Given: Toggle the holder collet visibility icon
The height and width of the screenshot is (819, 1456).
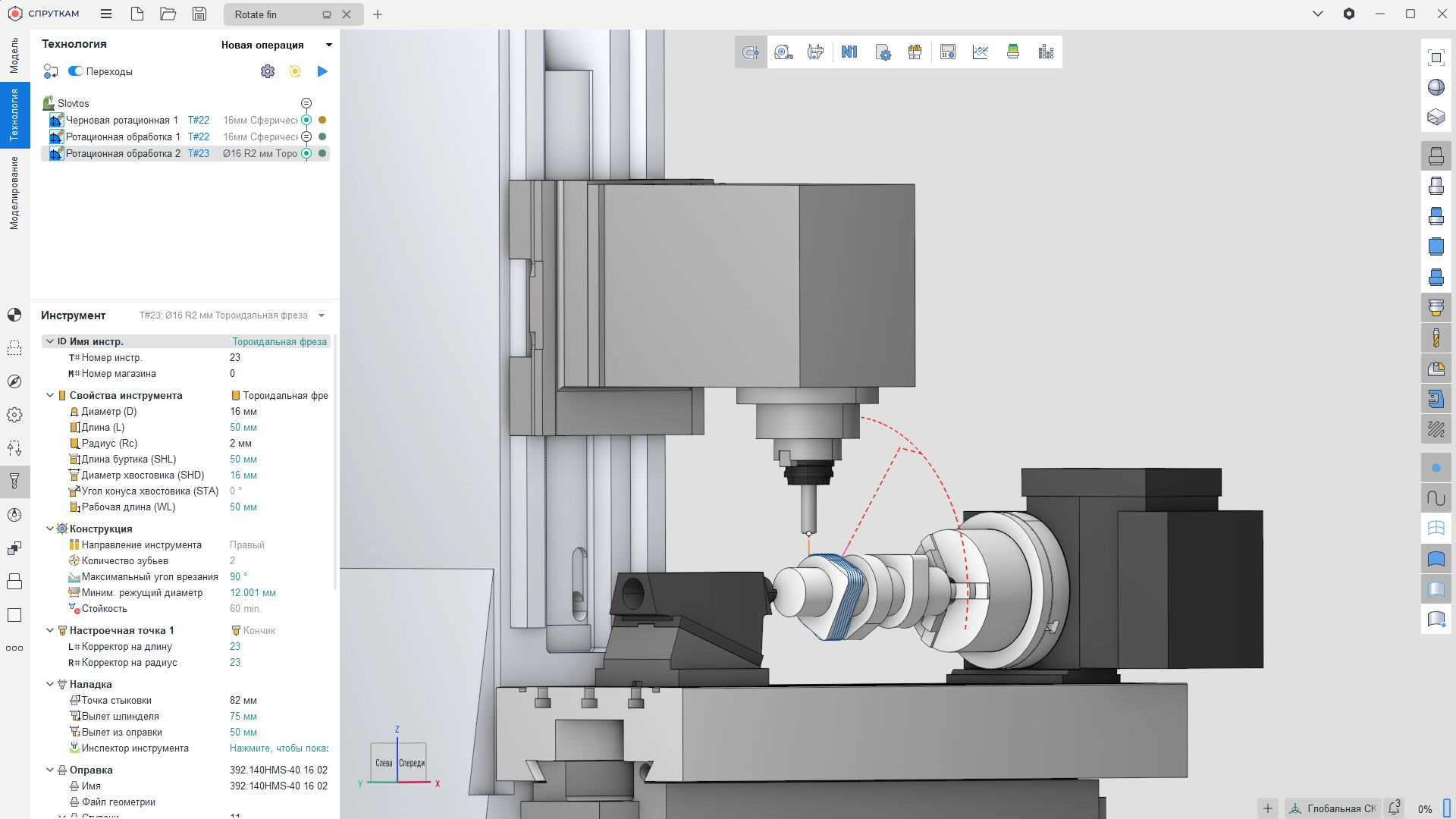Looking at the screenshot, I should pos(1436,308).
